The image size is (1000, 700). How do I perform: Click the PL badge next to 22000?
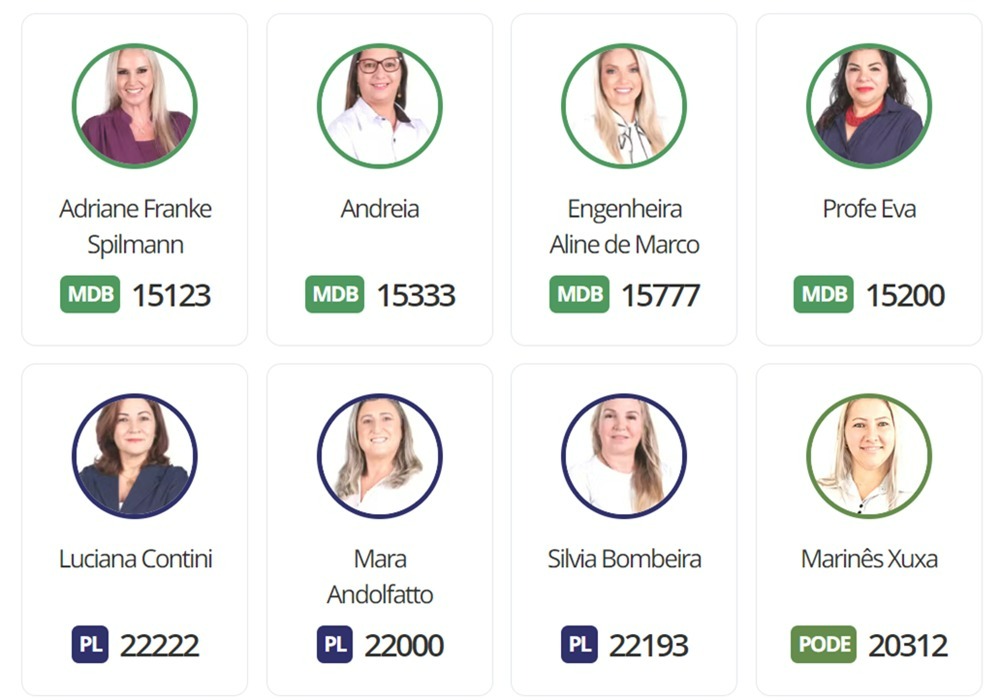click(x=335, y=644)
